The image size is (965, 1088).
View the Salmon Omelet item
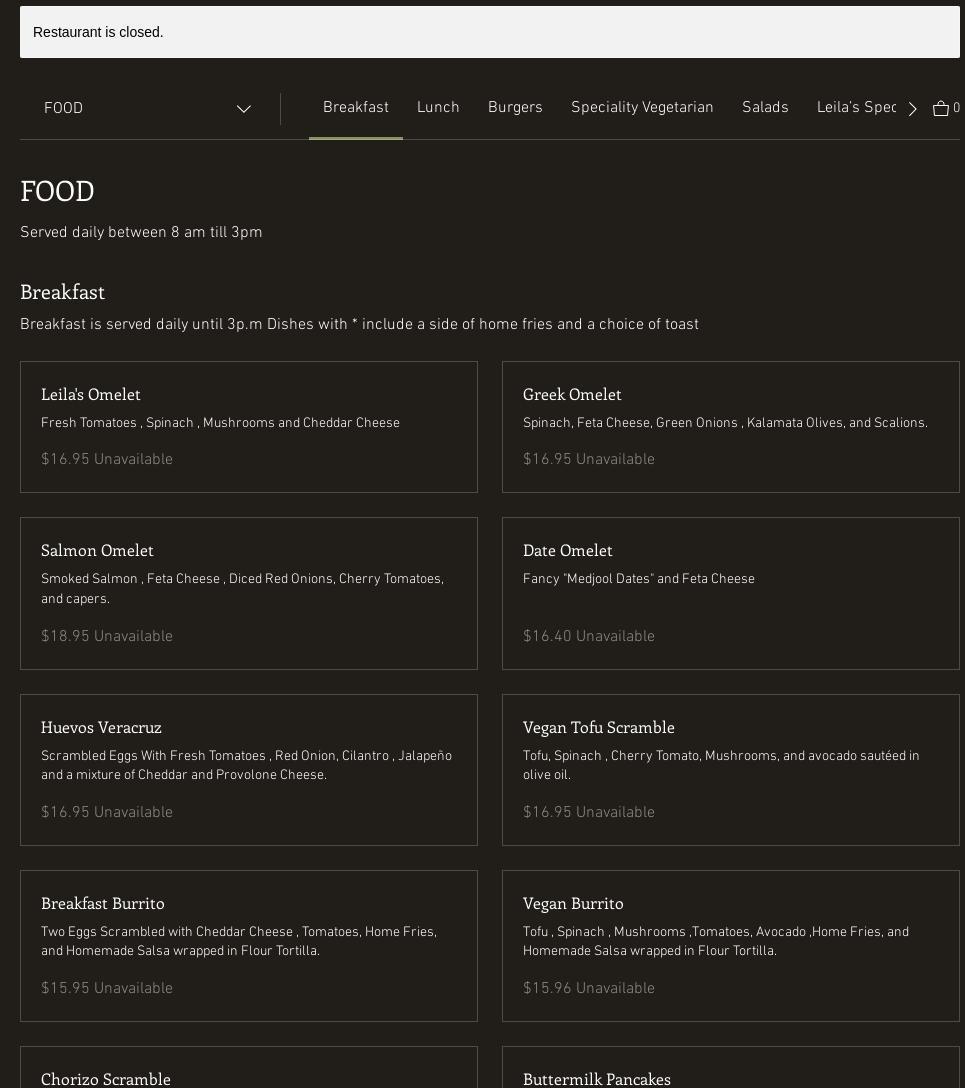(248, 593)
